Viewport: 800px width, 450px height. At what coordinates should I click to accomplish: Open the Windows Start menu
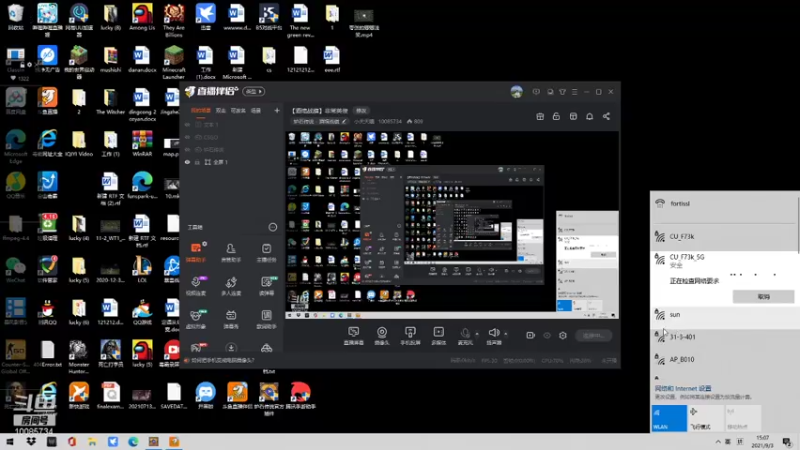(x=10, y=442)
